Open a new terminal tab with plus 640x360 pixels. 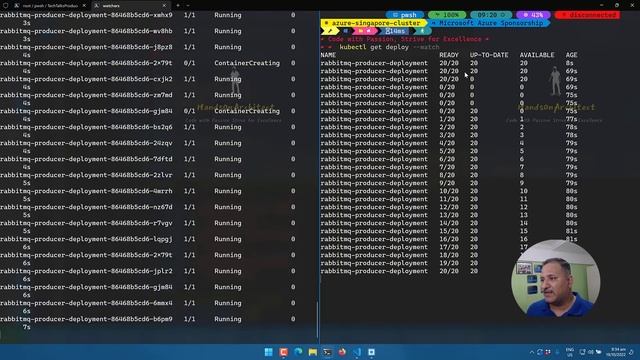pyautogui.click(x=178, y=6)
